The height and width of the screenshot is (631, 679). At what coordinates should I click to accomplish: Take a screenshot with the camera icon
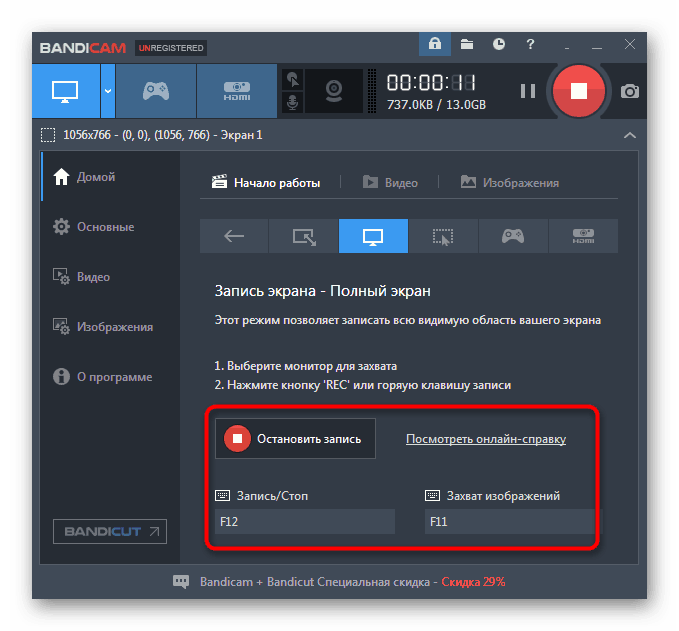[630, 91]
